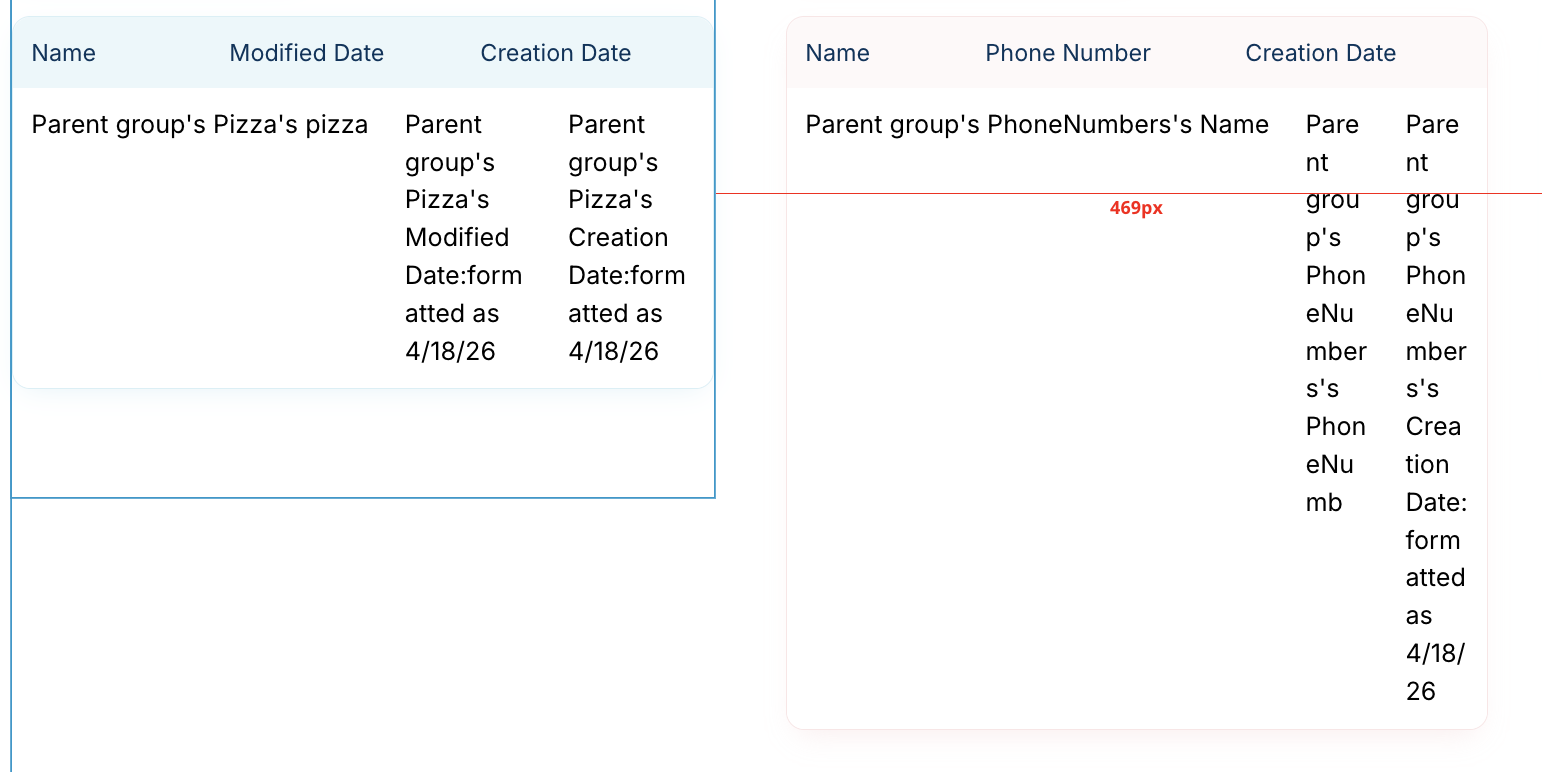The image size is (1542, 772).
Task: Click the Phone Number column header
Action: coord(1067,53)
